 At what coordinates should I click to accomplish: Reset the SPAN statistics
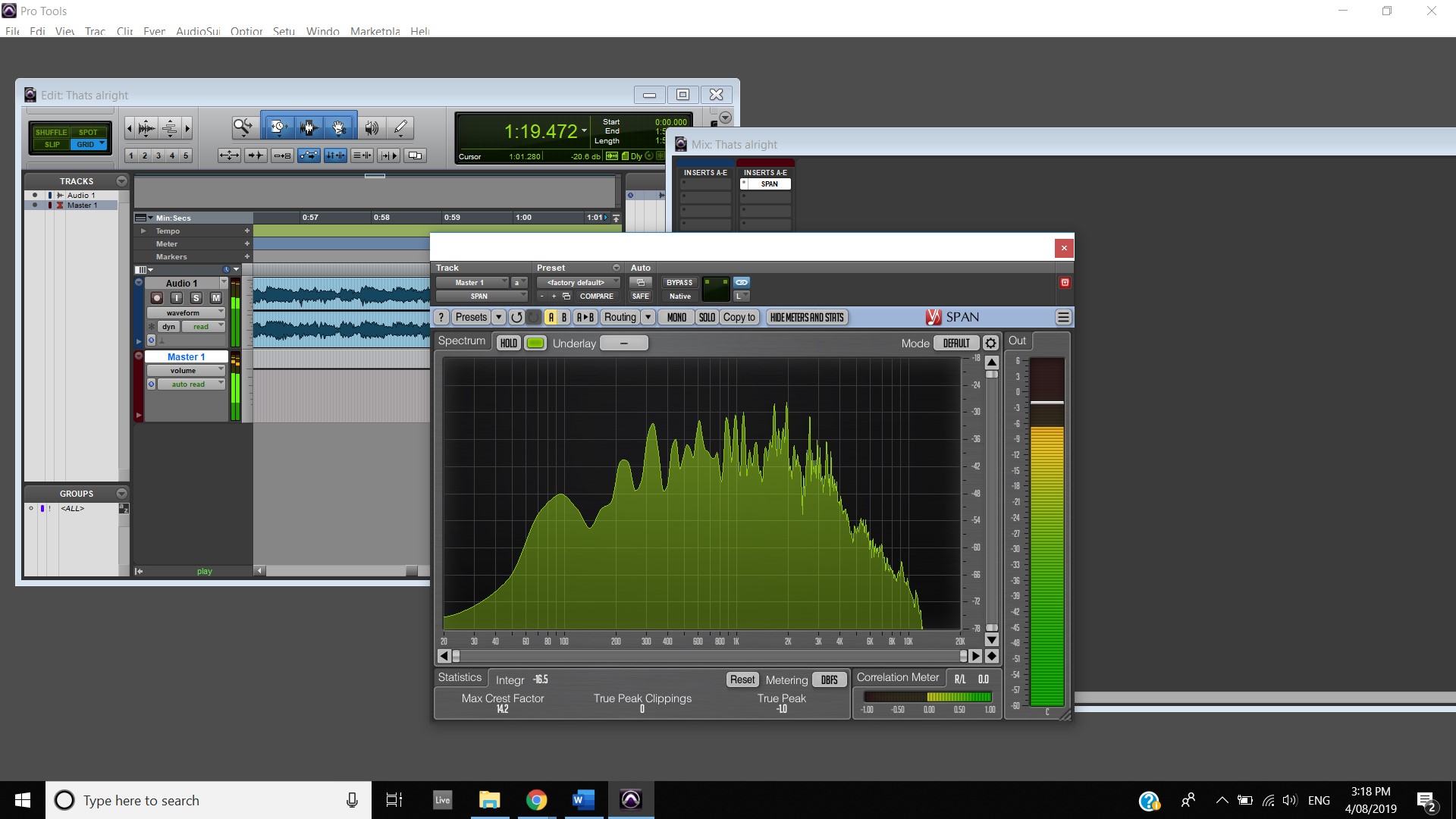[742, 679]
